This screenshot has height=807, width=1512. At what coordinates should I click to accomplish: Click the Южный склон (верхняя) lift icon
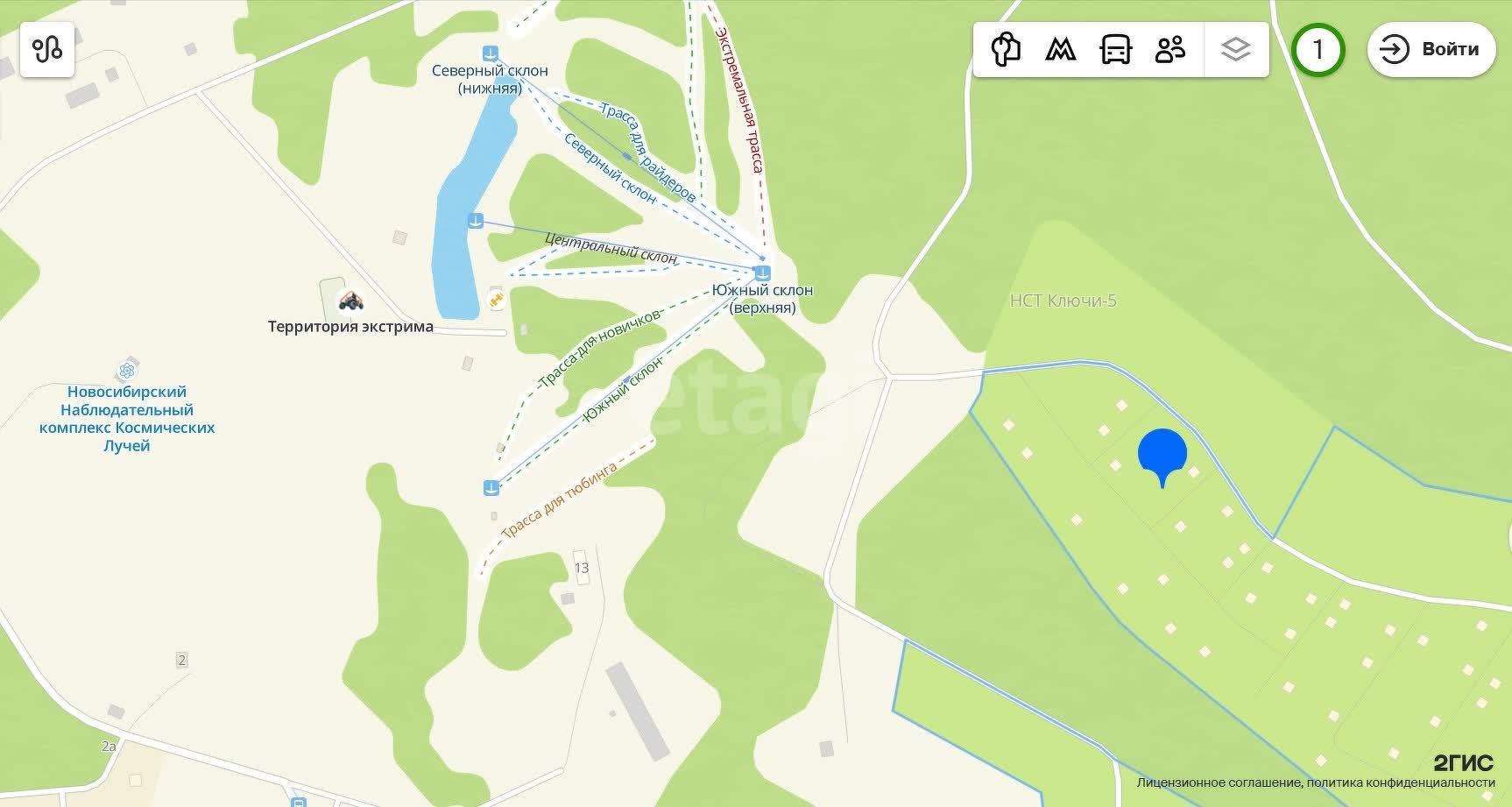point(762,273)
